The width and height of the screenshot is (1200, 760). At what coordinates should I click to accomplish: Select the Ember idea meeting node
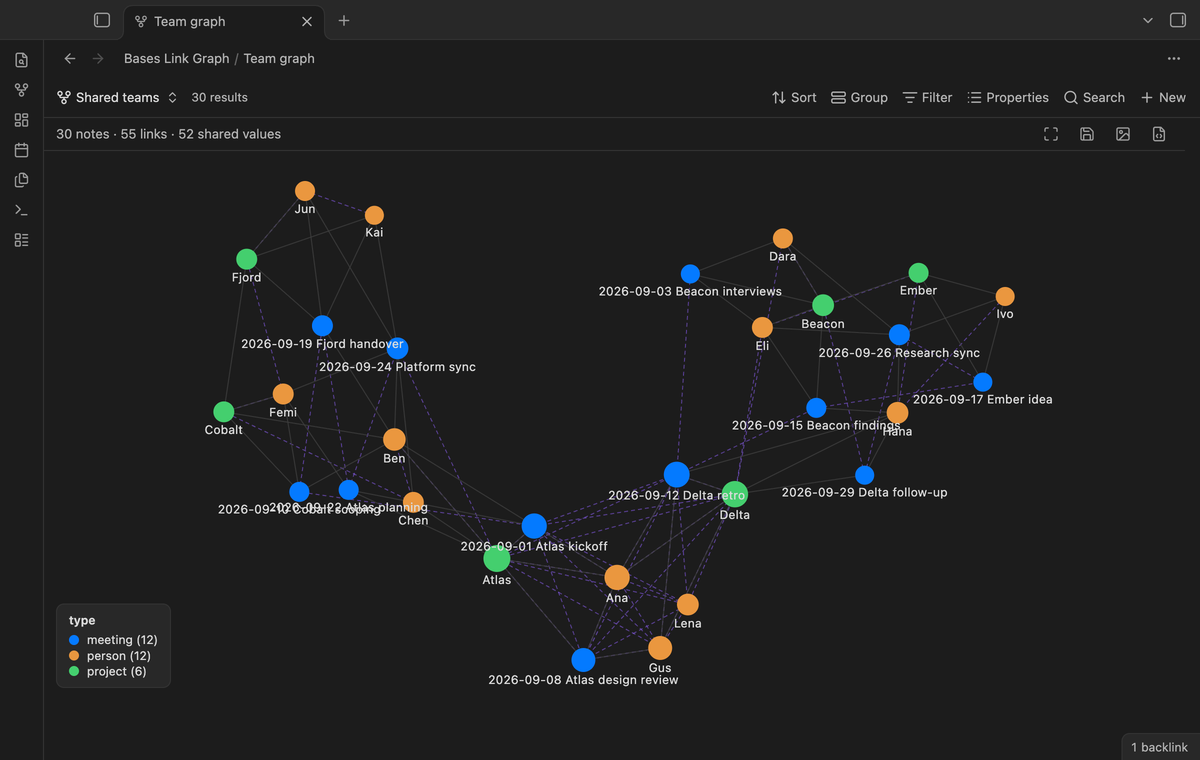(983, 382)
